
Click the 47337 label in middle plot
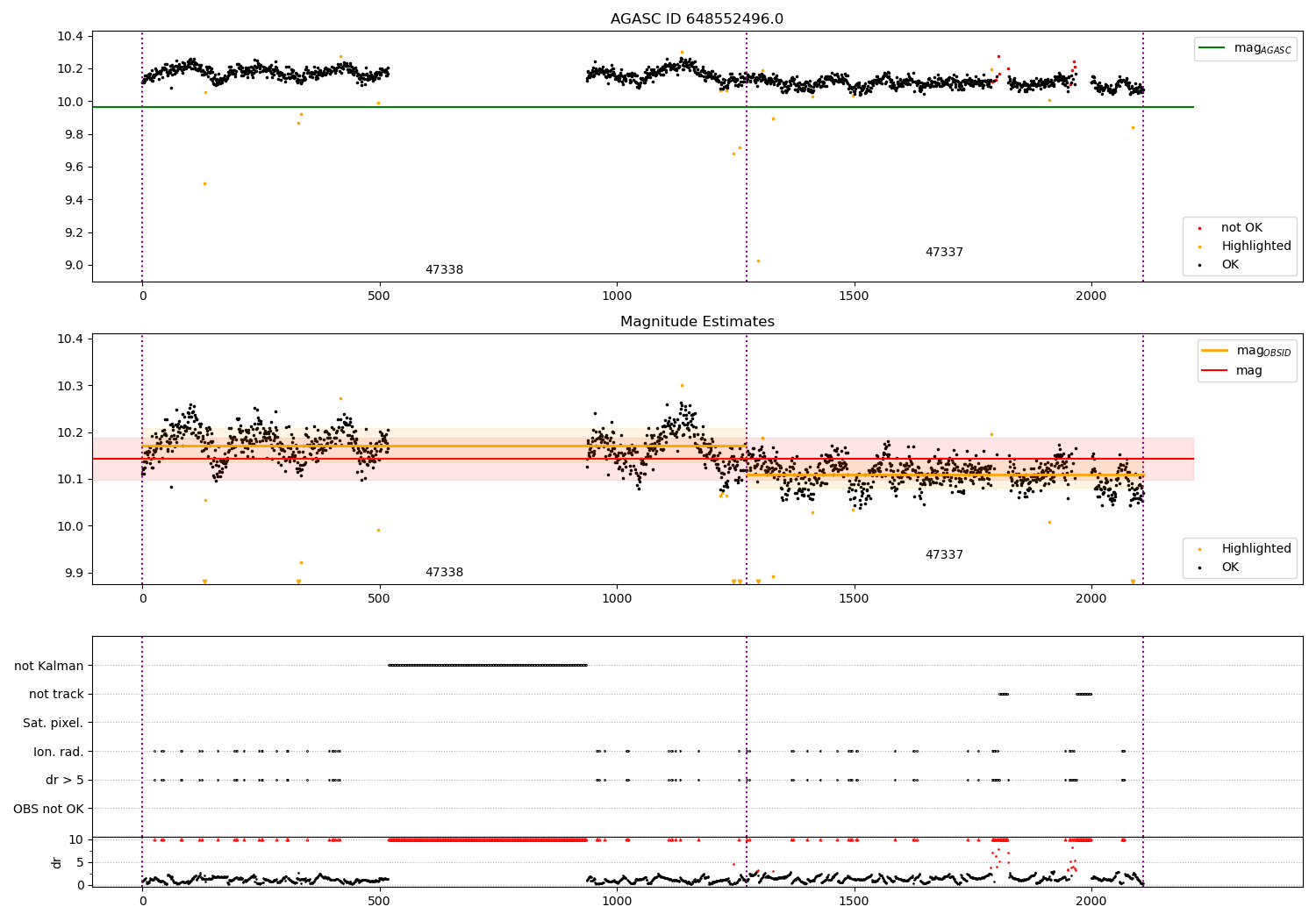pyautogui.click(x=944, y=555)
